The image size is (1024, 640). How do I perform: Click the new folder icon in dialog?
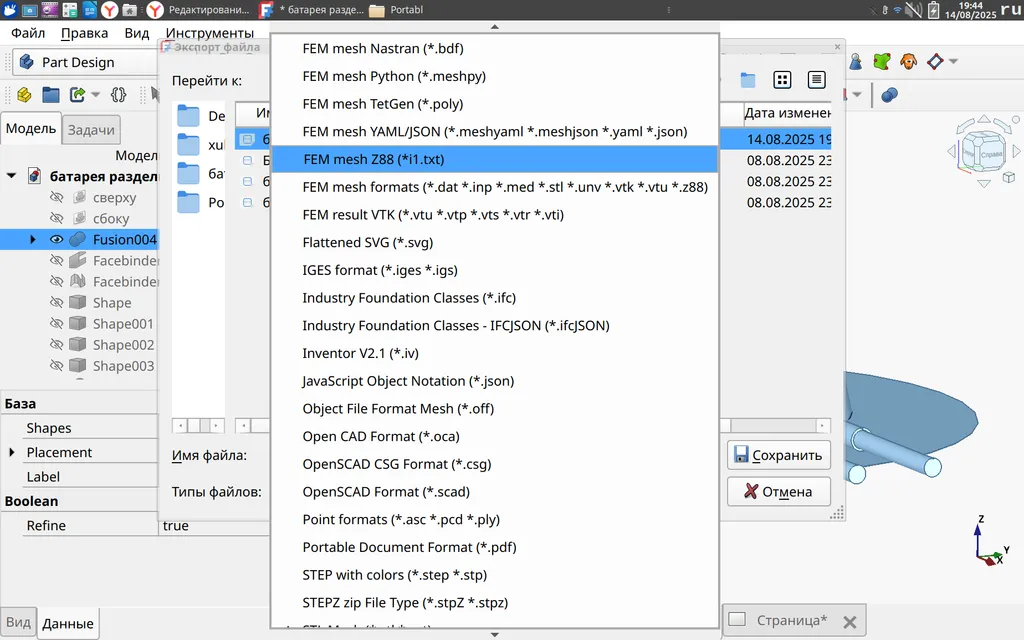tap(747, 80)
